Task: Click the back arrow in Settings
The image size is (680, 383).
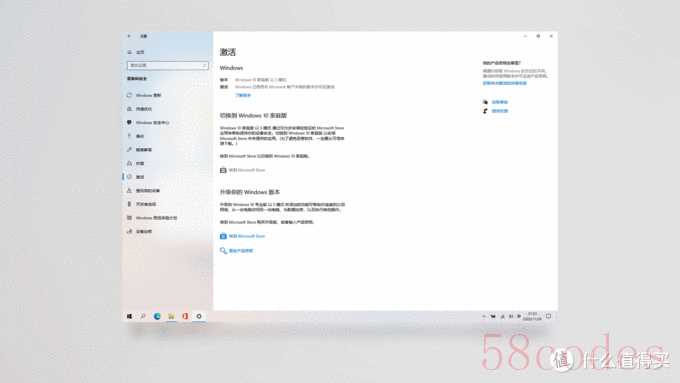Action: click(x=129, y=36)
